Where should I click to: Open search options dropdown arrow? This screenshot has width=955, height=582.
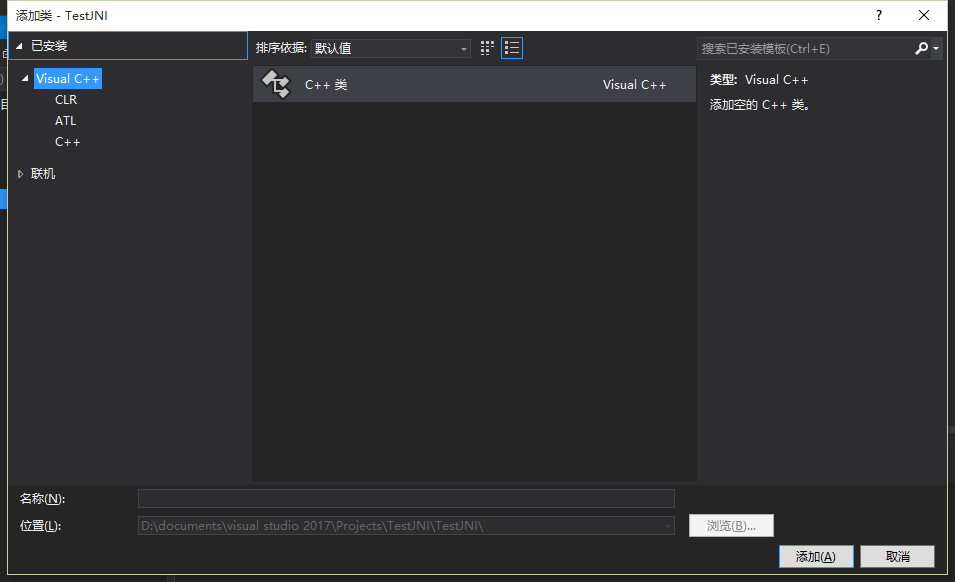point(936,48)
